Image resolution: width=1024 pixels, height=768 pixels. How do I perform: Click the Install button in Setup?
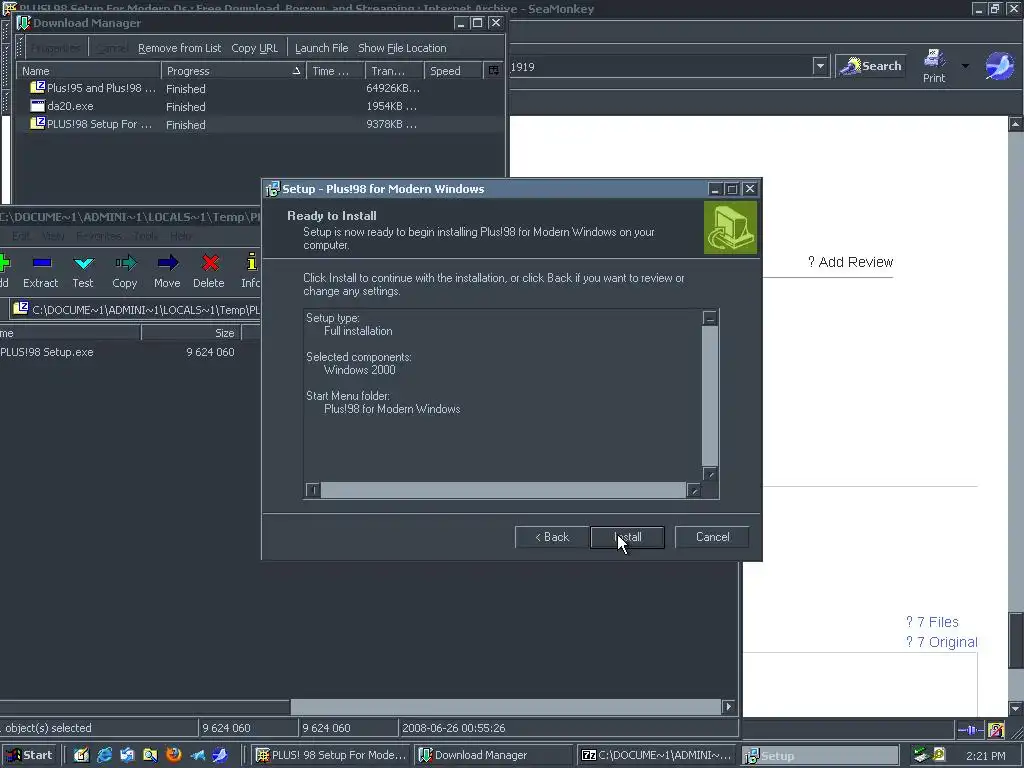(627, 537)
